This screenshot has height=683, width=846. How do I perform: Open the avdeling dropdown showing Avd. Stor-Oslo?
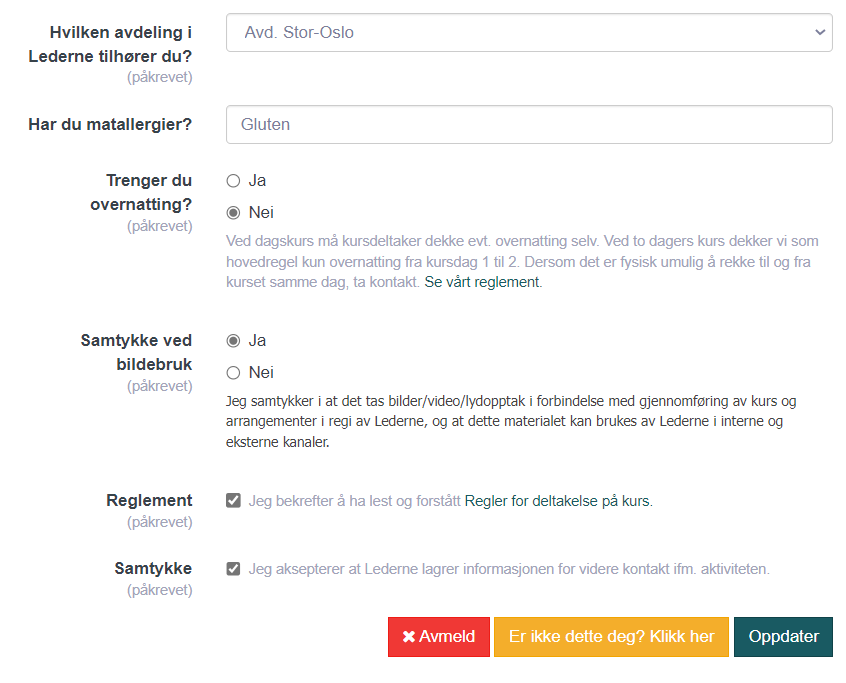coord(529,32)
